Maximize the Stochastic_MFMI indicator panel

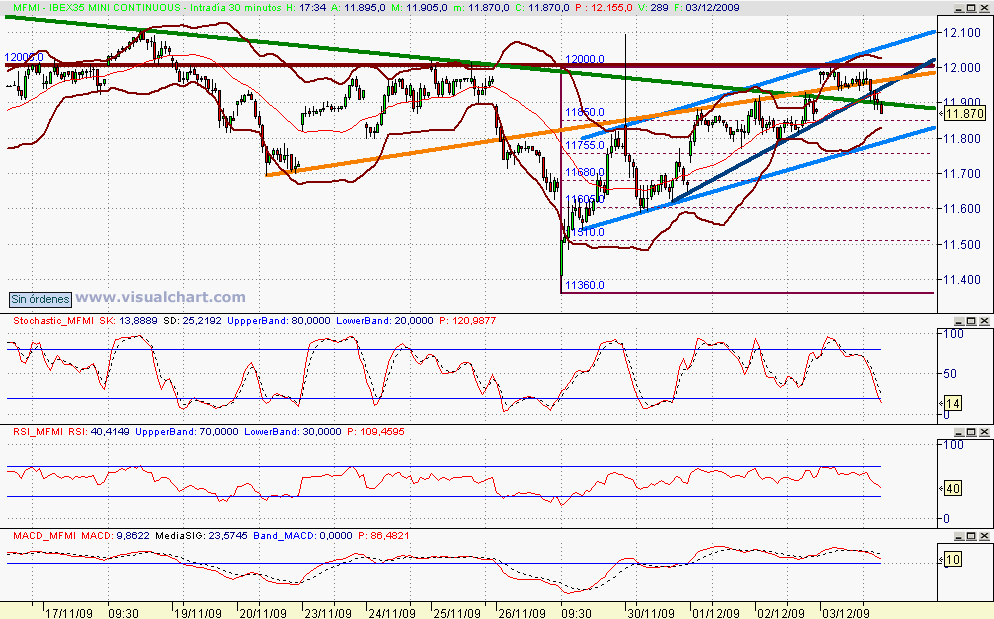[971, 322]
